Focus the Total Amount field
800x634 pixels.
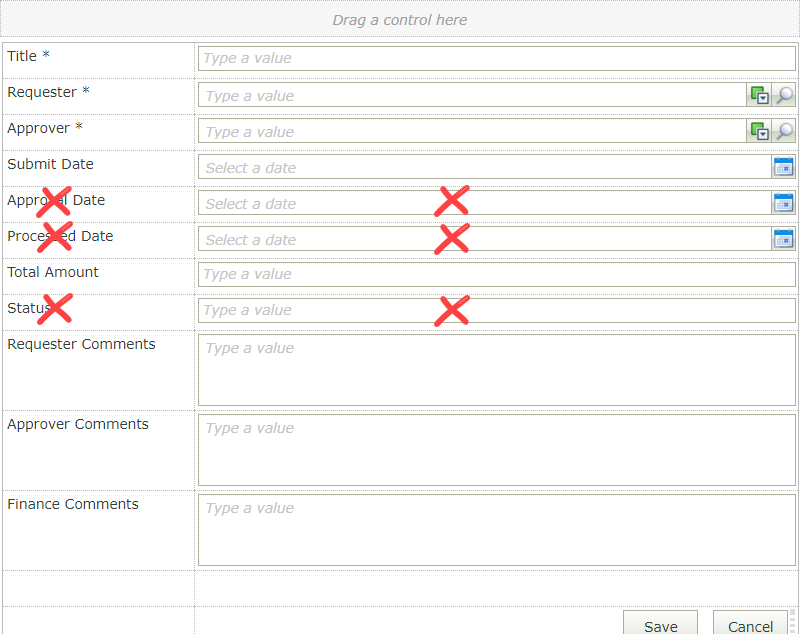click(496, 274)
